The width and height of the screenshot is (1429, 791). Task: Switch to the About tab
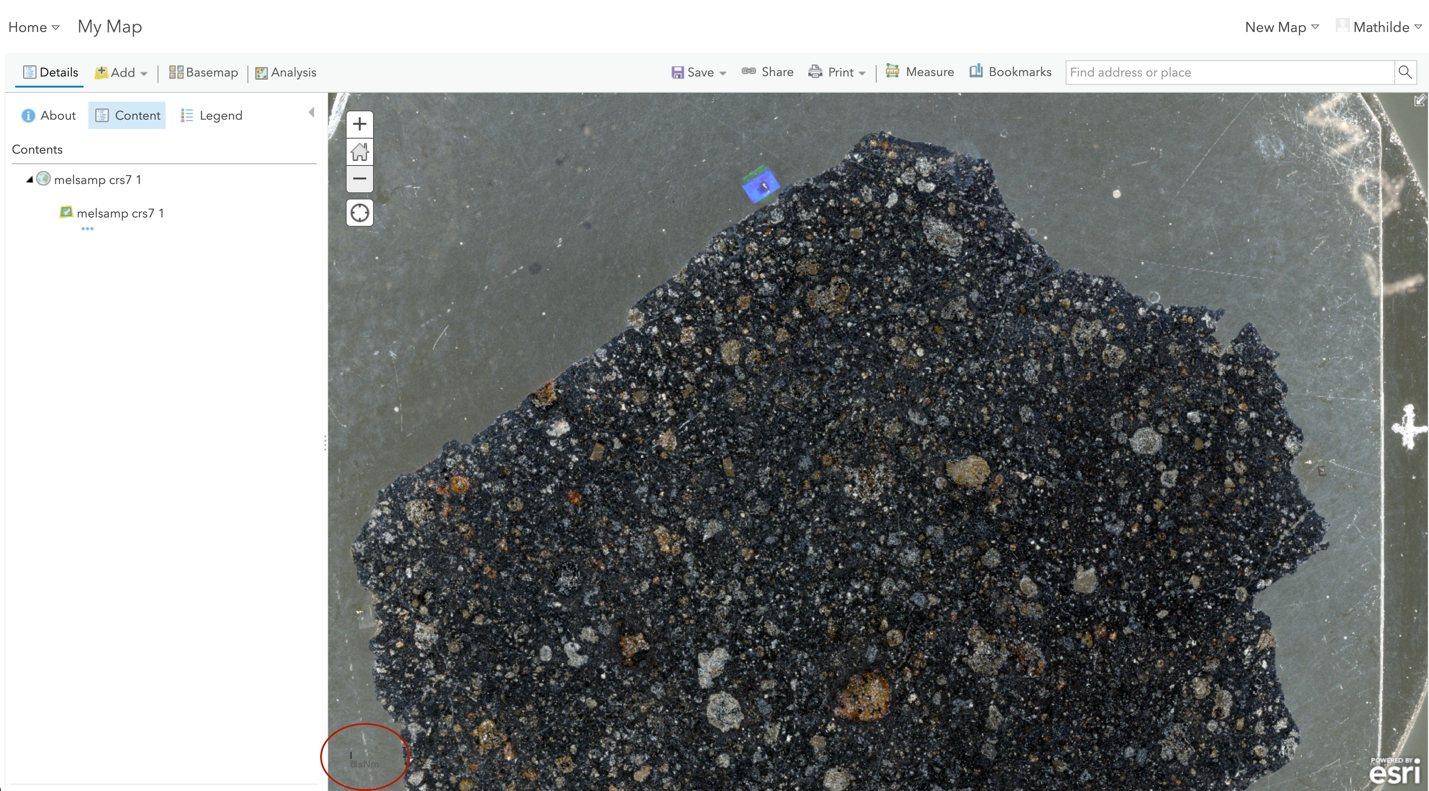point(49,116)
